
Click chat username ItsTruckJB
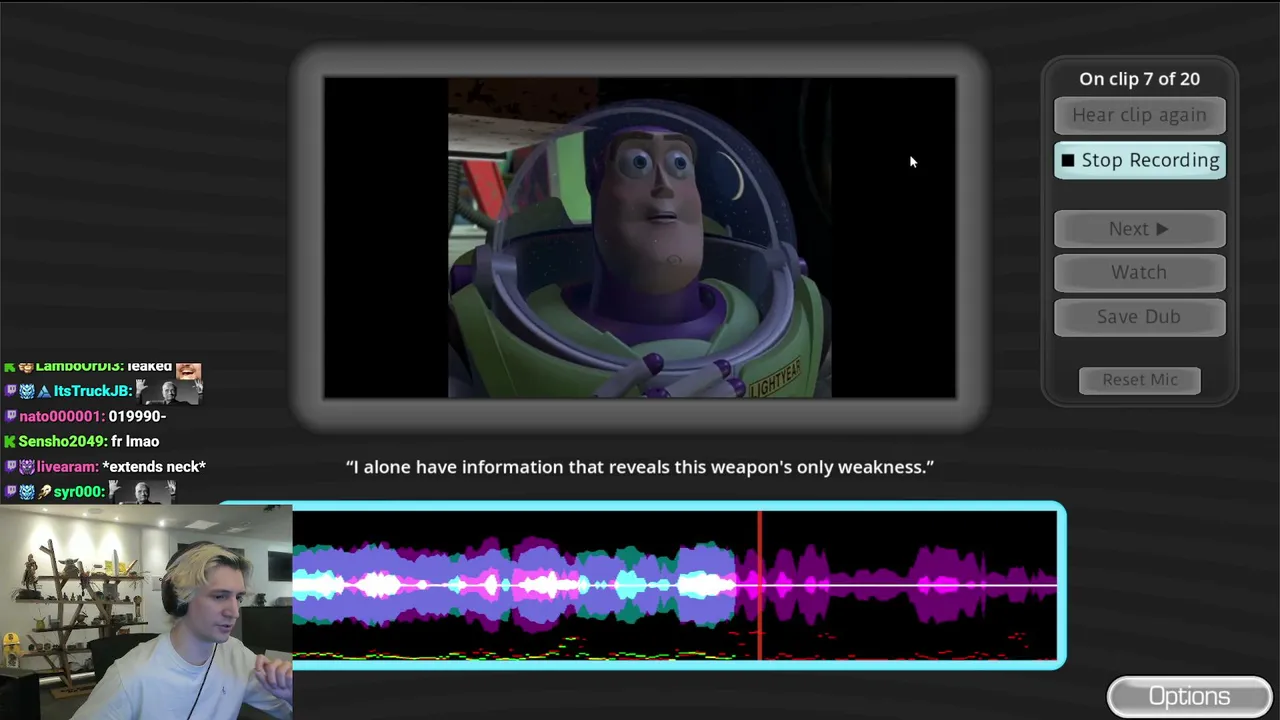point(91,391)
